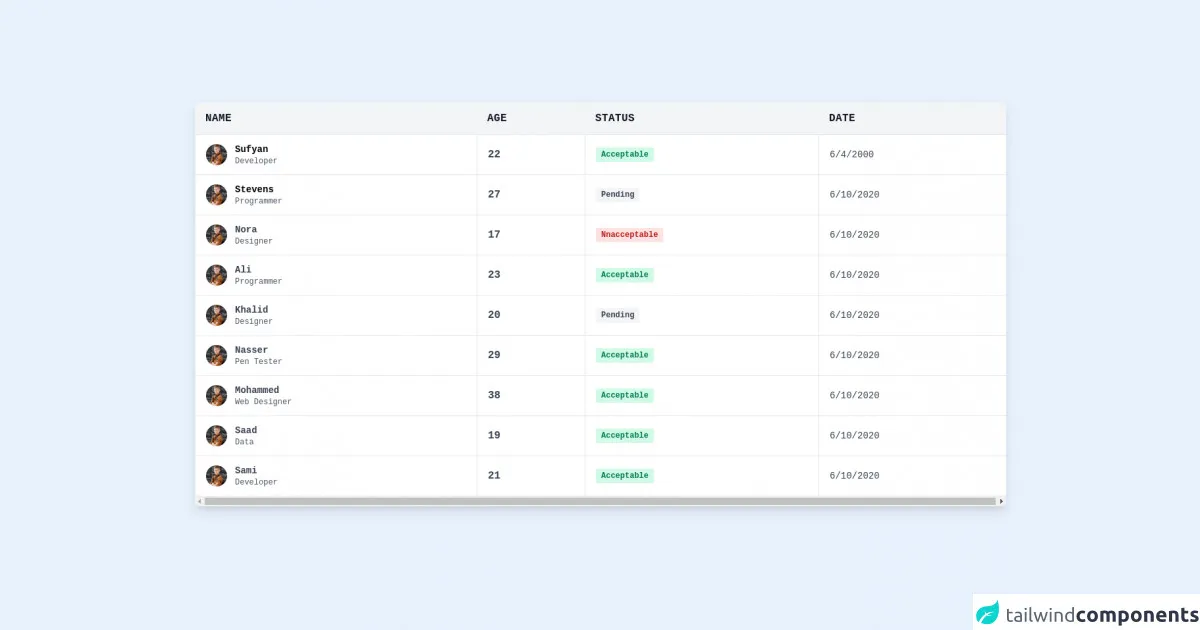Click the avatar beside Ali

tap(216, 275)
